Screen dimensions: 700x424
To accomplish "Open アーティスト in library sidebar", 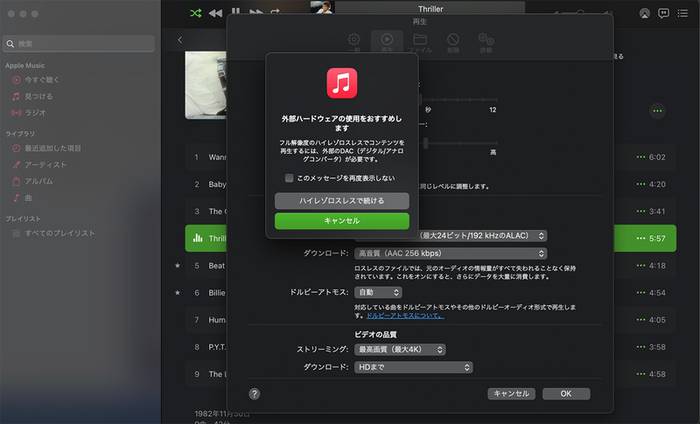I will (x=39, y=165).
